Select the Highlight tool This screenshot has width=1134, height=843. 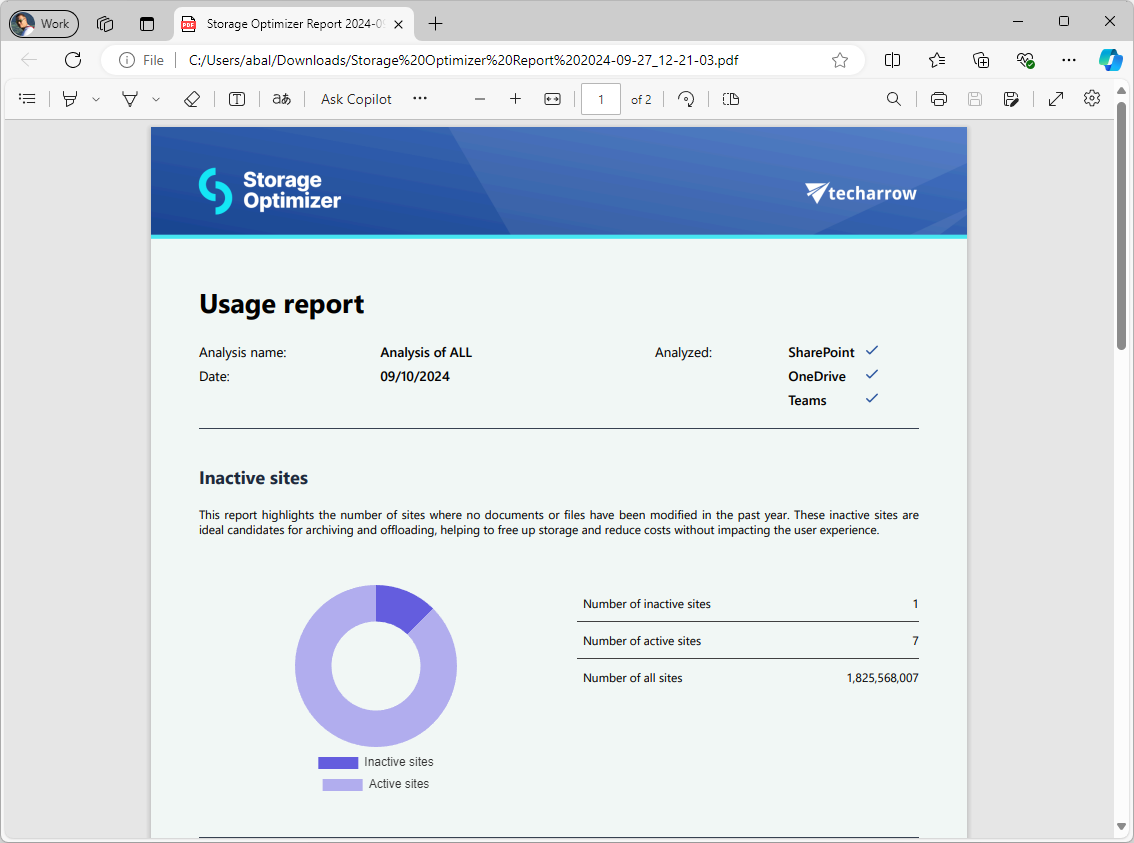click(131, 98)
